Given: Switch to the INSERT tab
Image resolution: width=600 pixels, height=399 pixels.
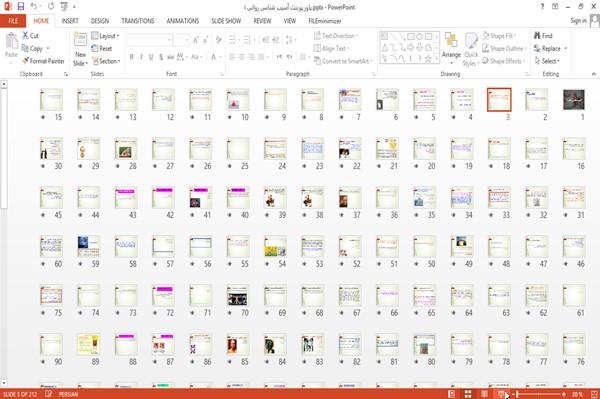Looking at the screenshot, I should pyautogui.click(x=70, y=21).
